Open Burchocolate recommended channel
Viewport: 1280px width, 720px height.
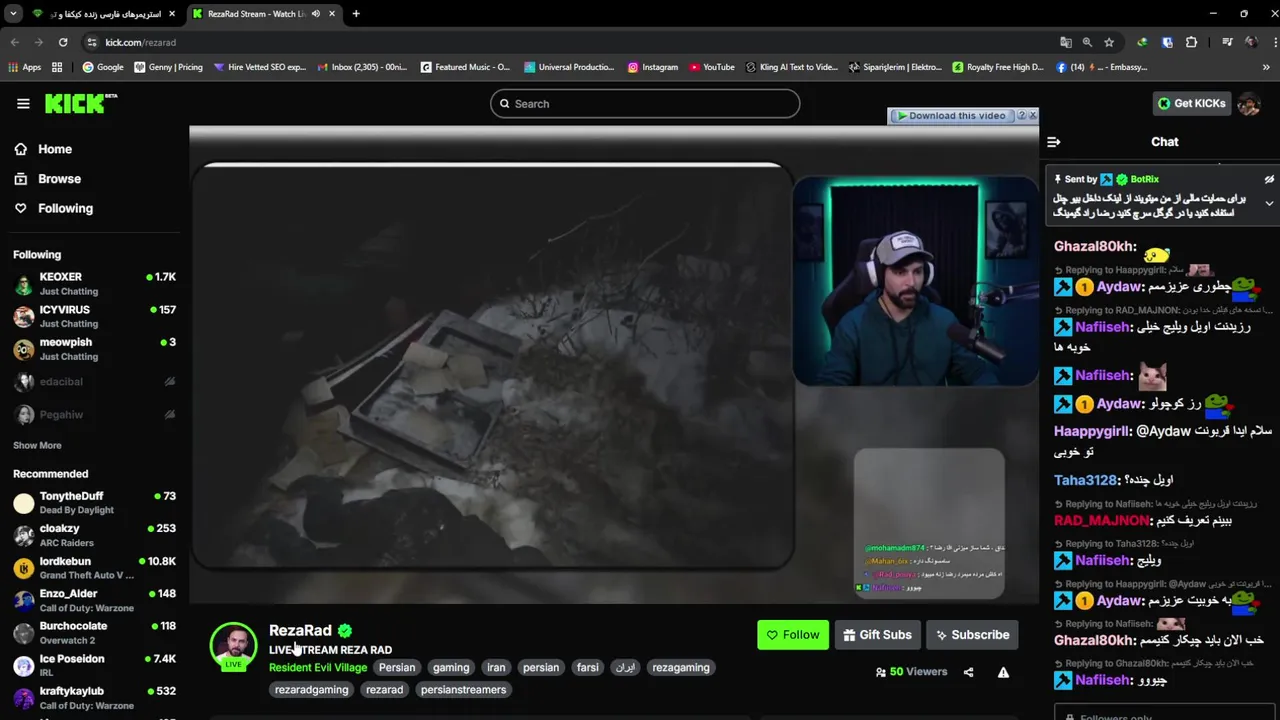point(94,632)
